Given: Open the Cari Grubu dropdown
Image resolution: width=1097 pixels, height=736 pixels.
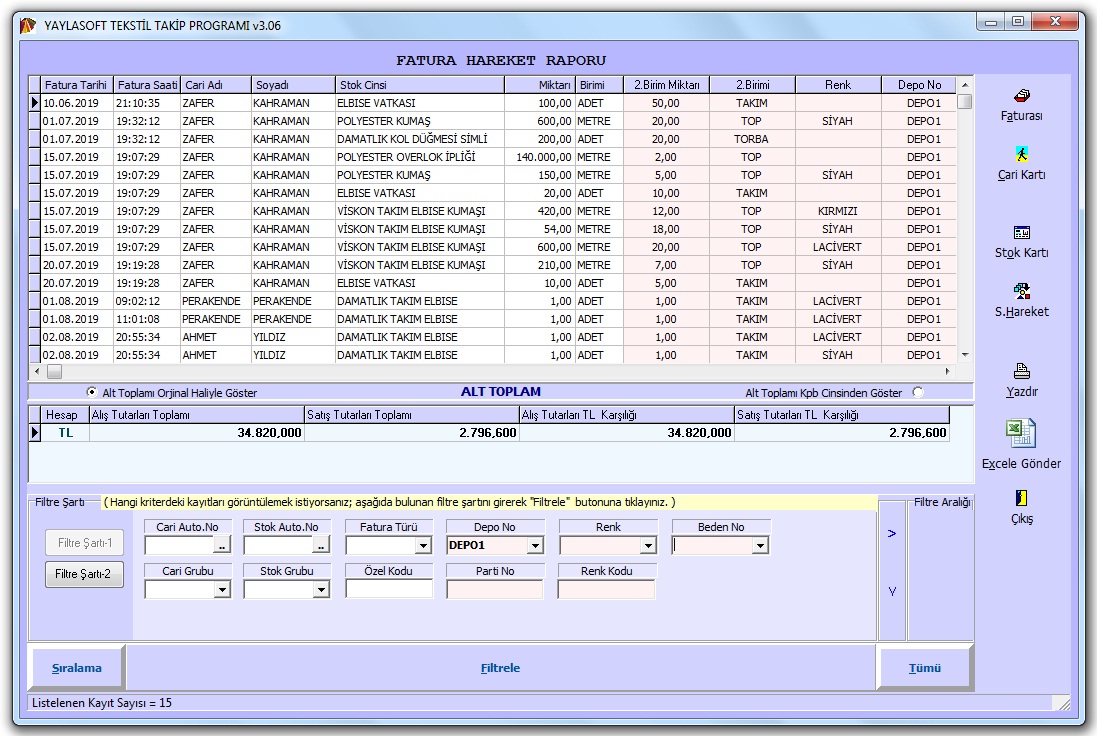Looking at the screenshot, I should [x=222, y=590].
